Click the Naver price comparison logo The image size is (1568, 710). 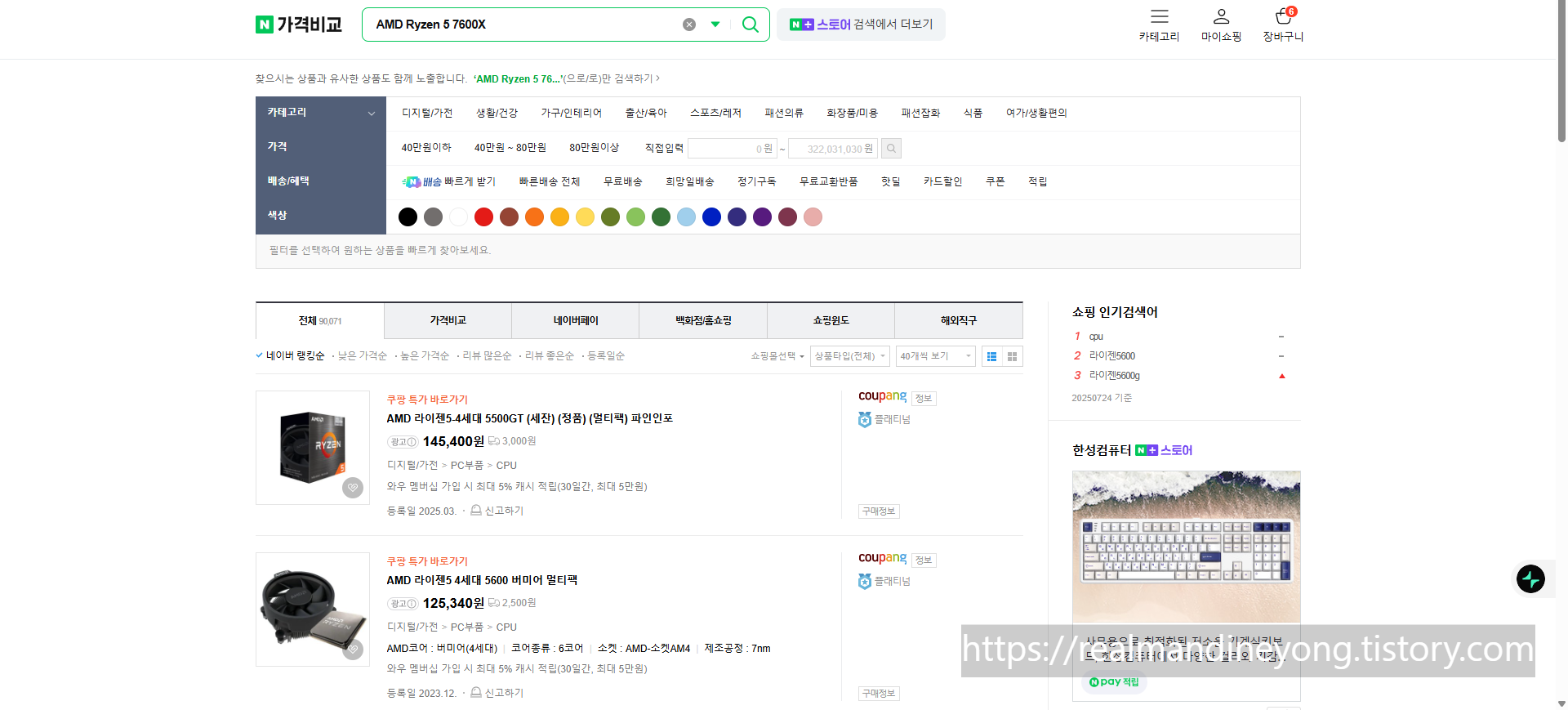point(298,25)
